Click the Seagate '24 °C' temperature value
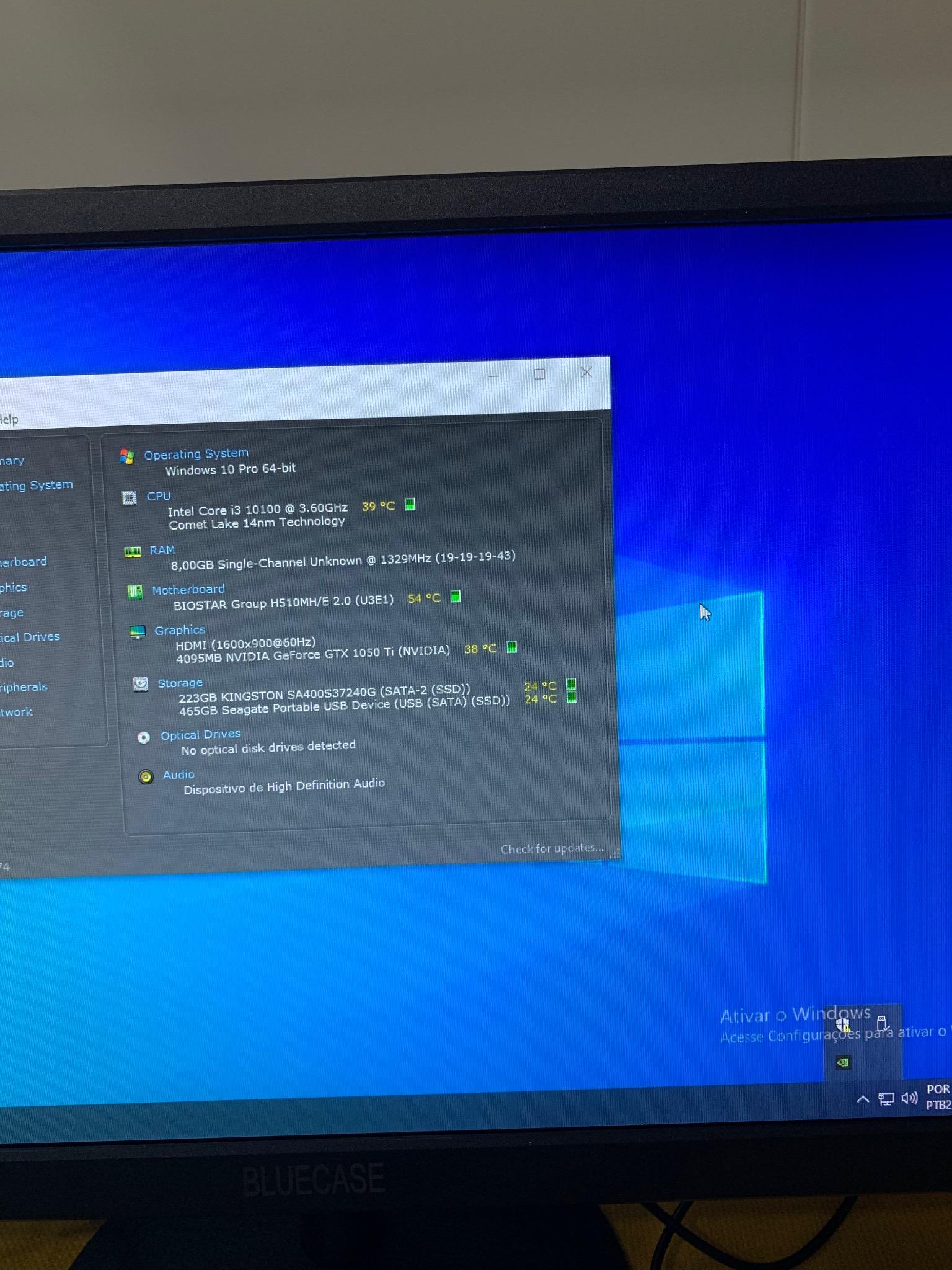Viewport: 952px width, 1270px height. [x=540, y=699]
